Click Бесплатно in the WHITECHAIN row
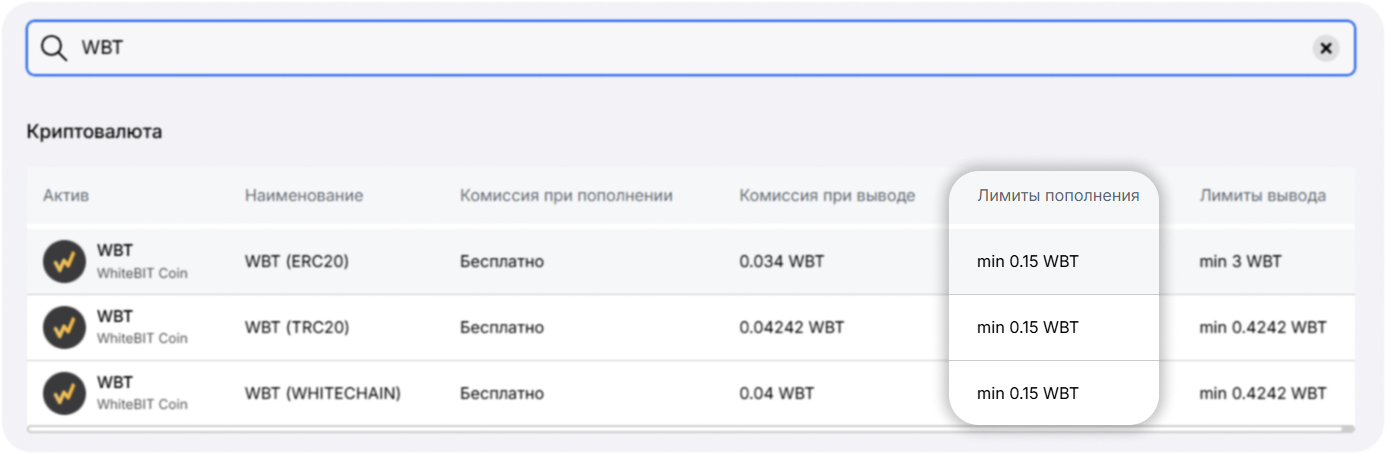Image resolution: width=1386 pixels, height=454 pixels. click(502, 394)
